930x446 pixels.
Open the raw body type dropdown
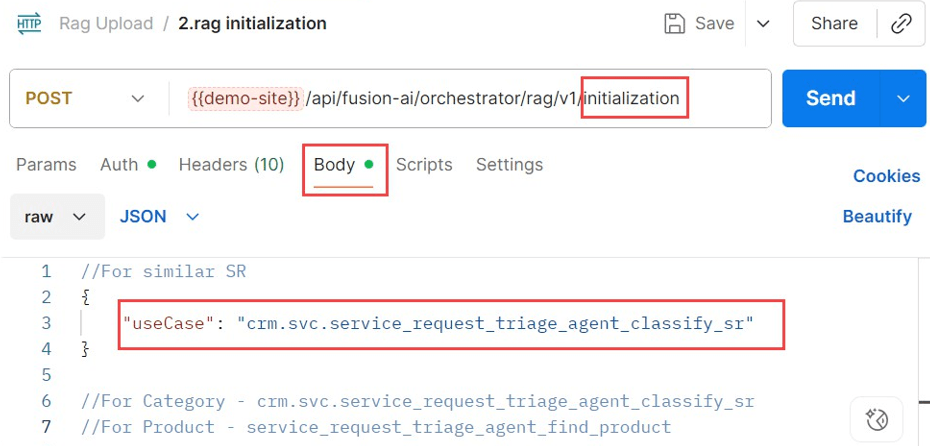tap(57, 217)
